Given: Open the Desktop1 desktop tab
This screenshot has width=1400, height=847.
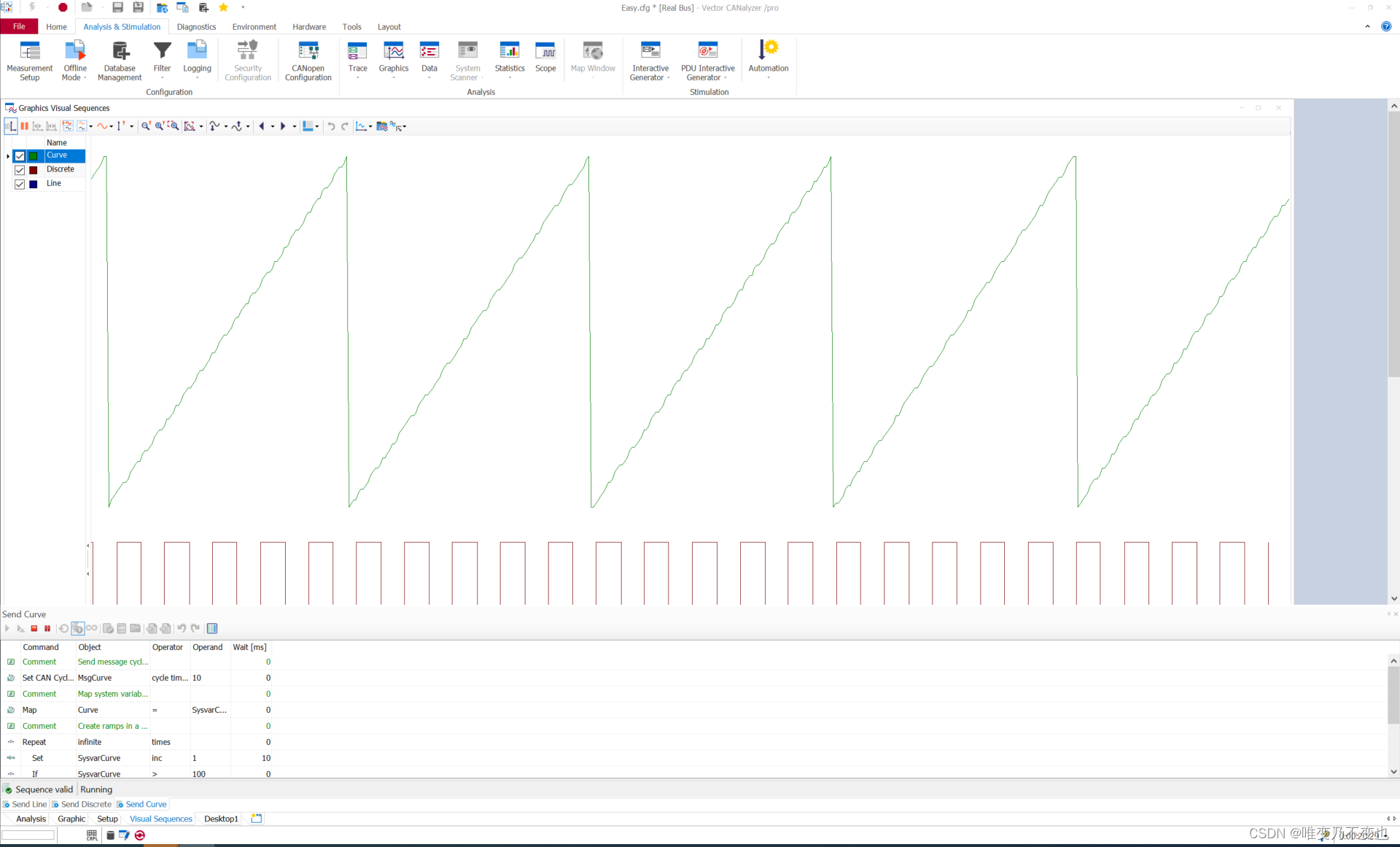Looking at the screenshot, I should [221, 819].
